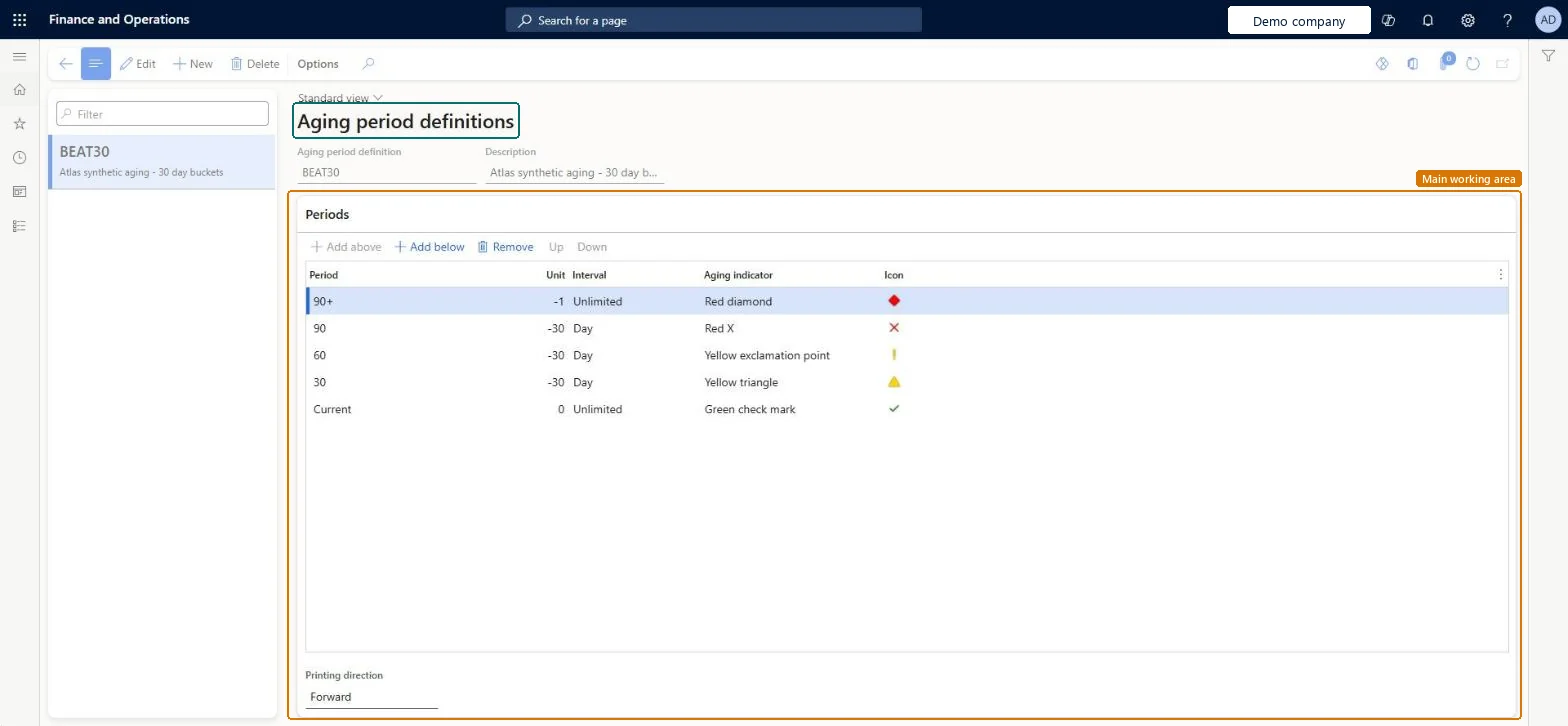
Task: Open Power Apps diamond icon
Action: [1382, 64]
